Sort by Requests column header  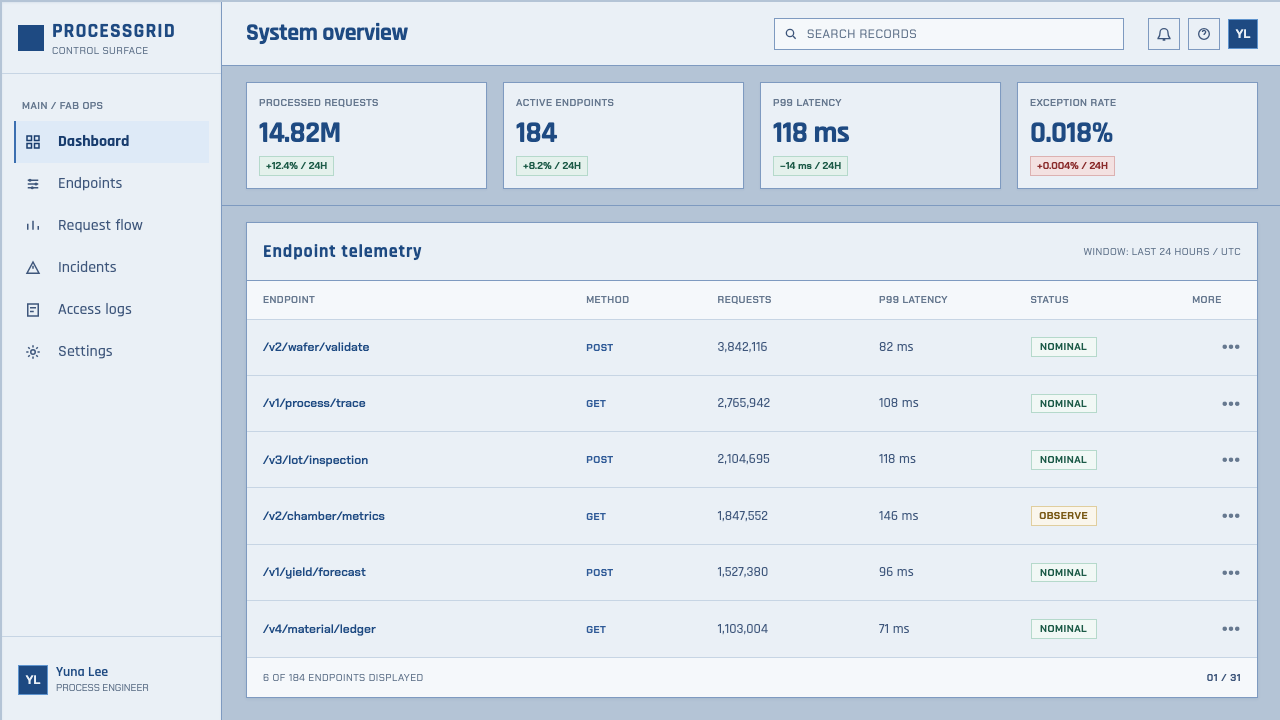tap(744, 300)
